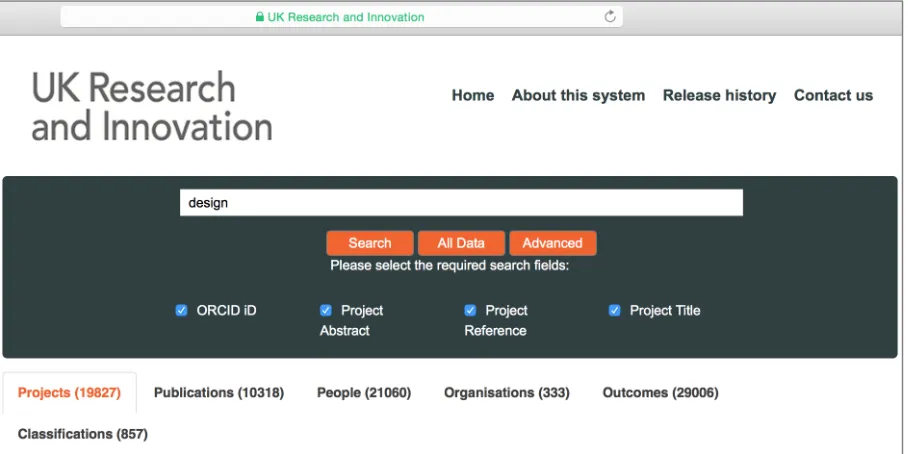View Release history

[719, 96]
